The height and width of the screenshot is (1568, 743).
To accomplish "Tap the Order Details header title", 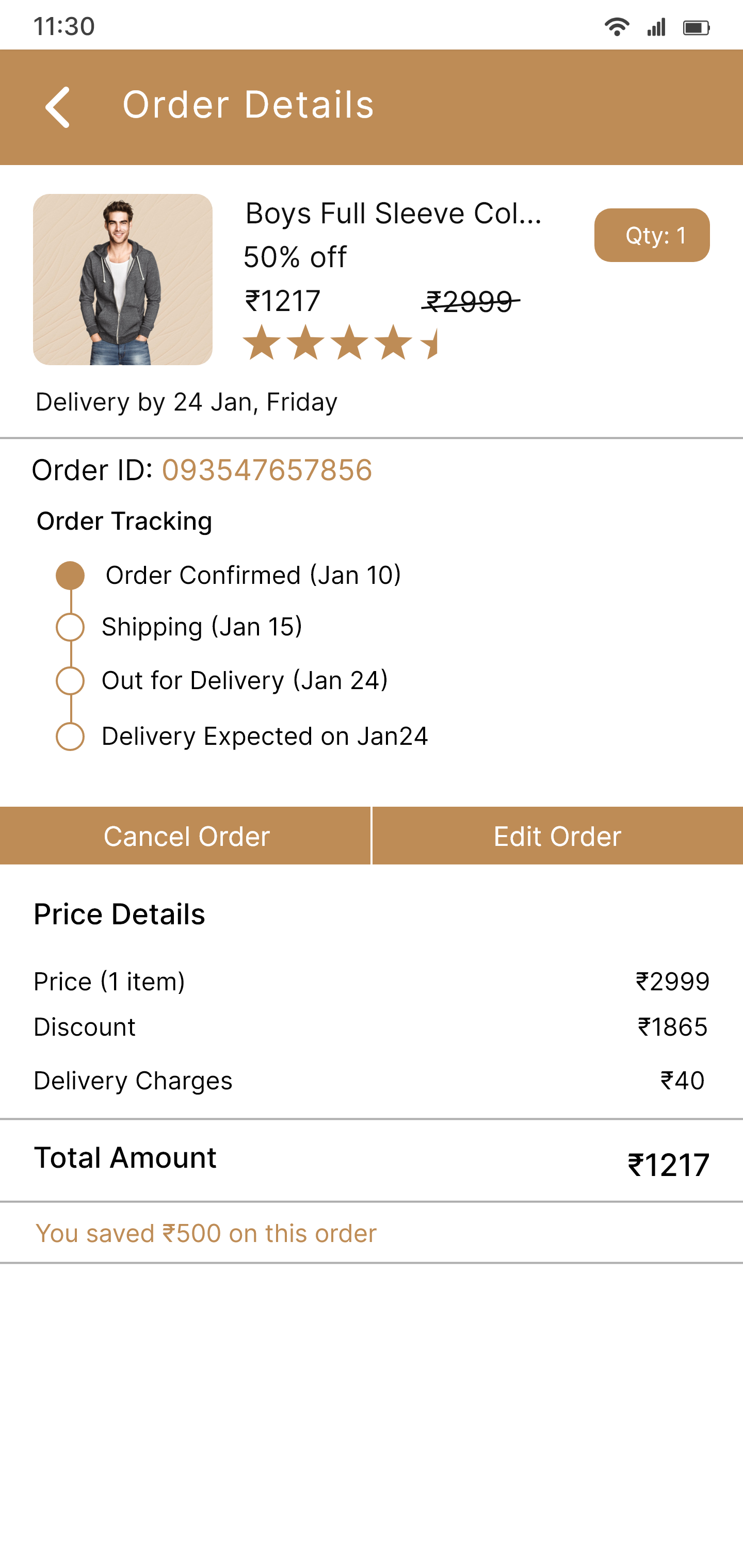I will coord(248,105).
